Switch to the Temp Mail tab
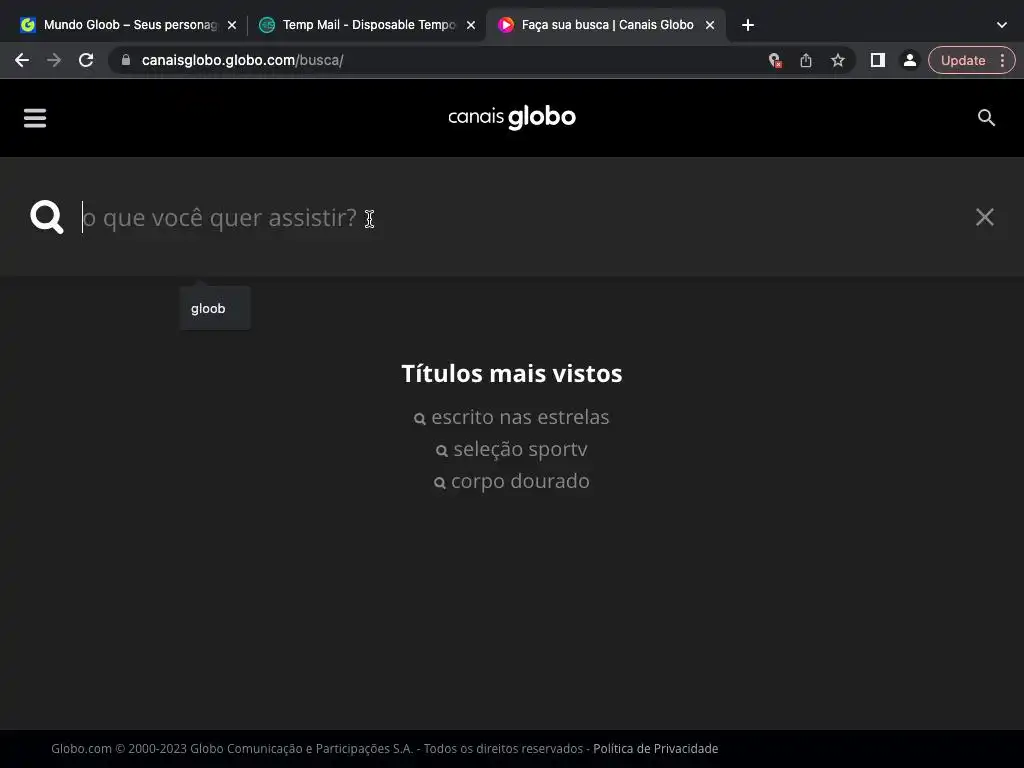Screen dimensions: 1024x768 368,25
